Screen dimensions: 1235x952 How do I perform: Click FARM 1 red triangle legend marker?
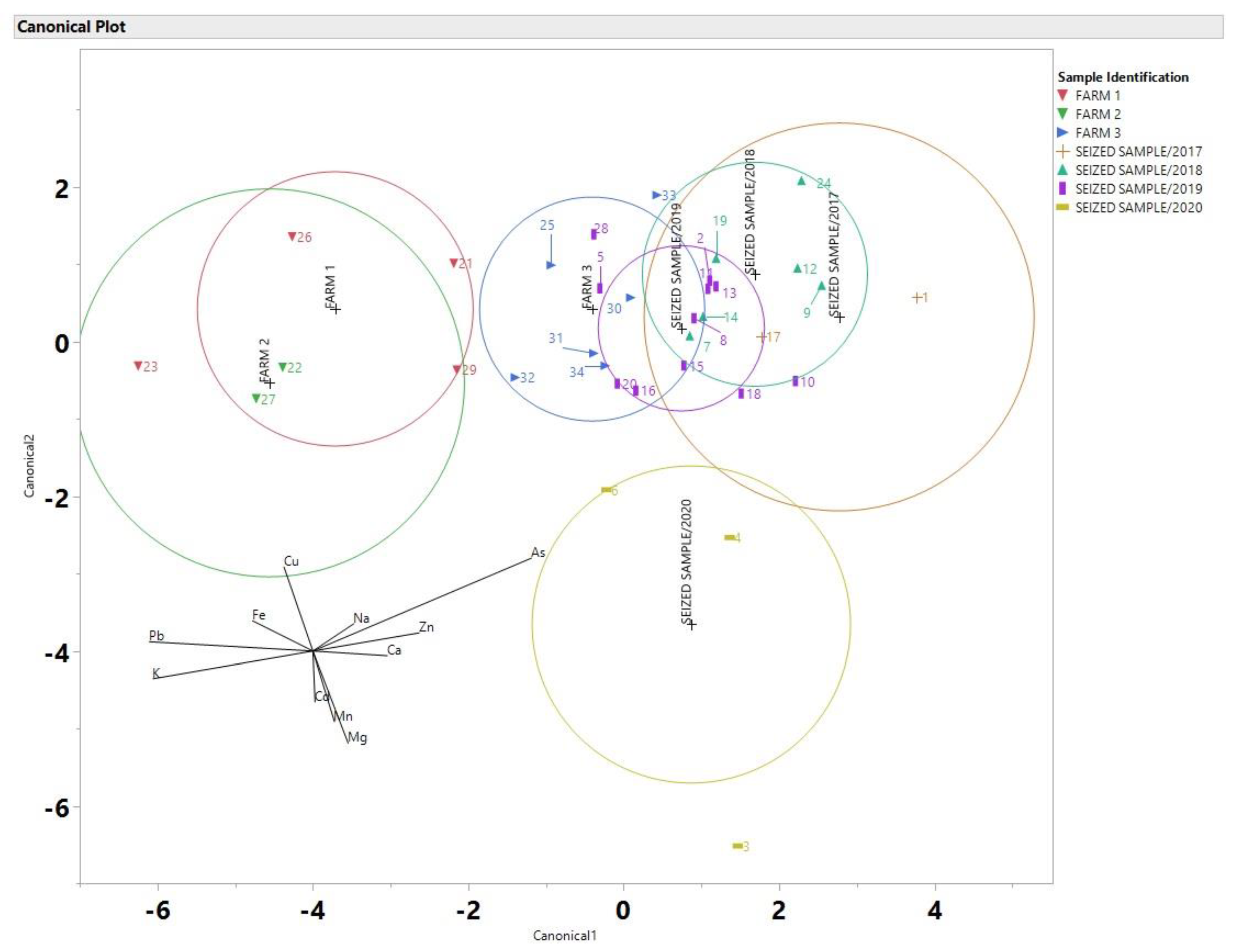1062,95
